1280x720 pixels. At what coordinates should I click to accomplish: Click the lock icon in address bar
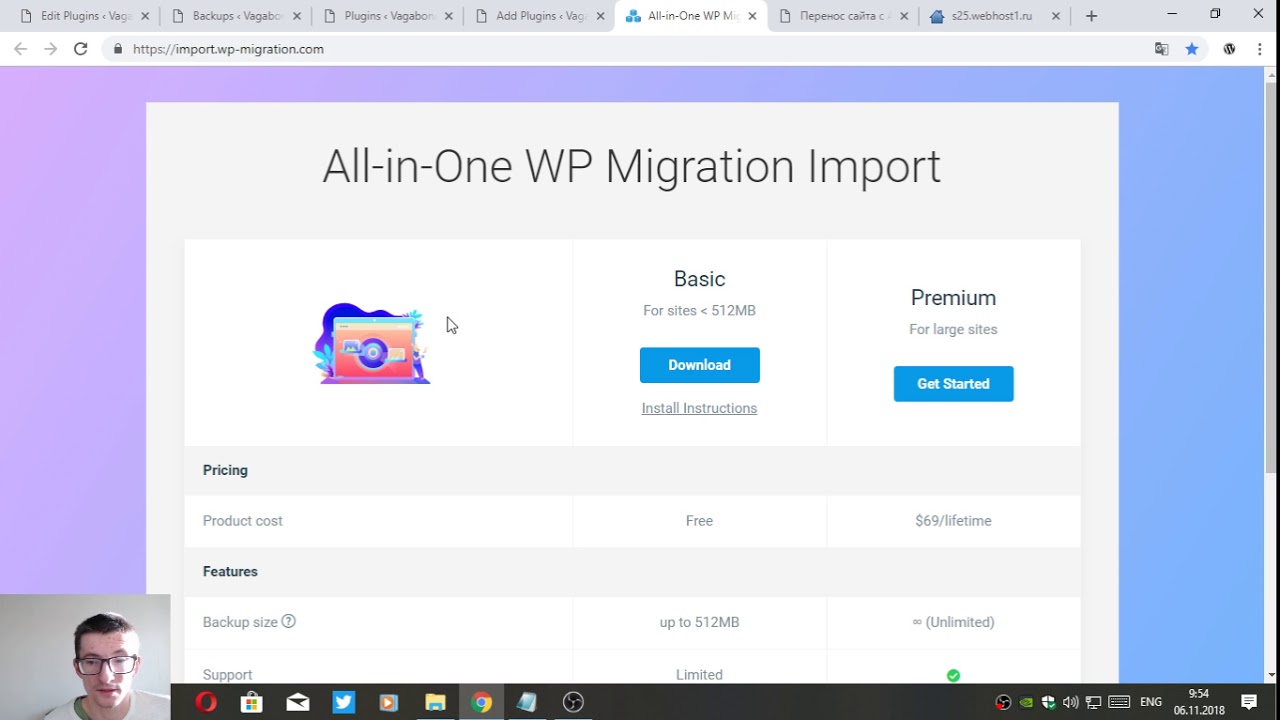[118, 49]
